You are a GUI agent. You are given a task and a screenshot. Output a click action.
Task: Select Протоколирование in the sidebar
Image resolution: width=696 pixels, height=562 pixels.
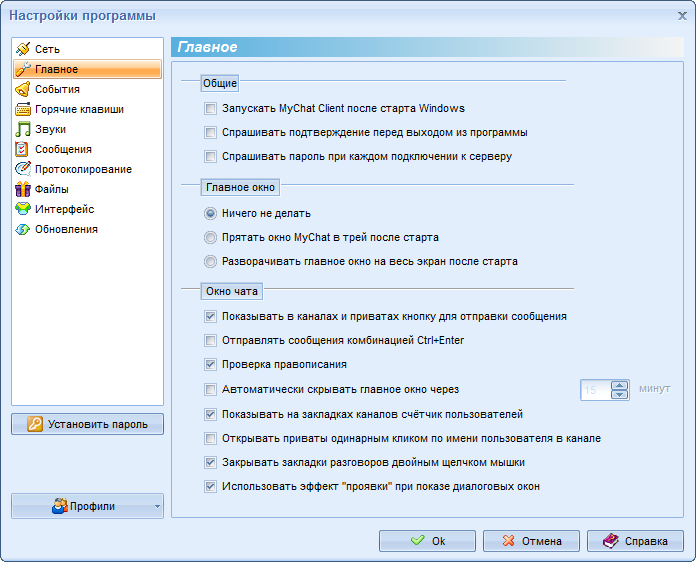point(87,169)
